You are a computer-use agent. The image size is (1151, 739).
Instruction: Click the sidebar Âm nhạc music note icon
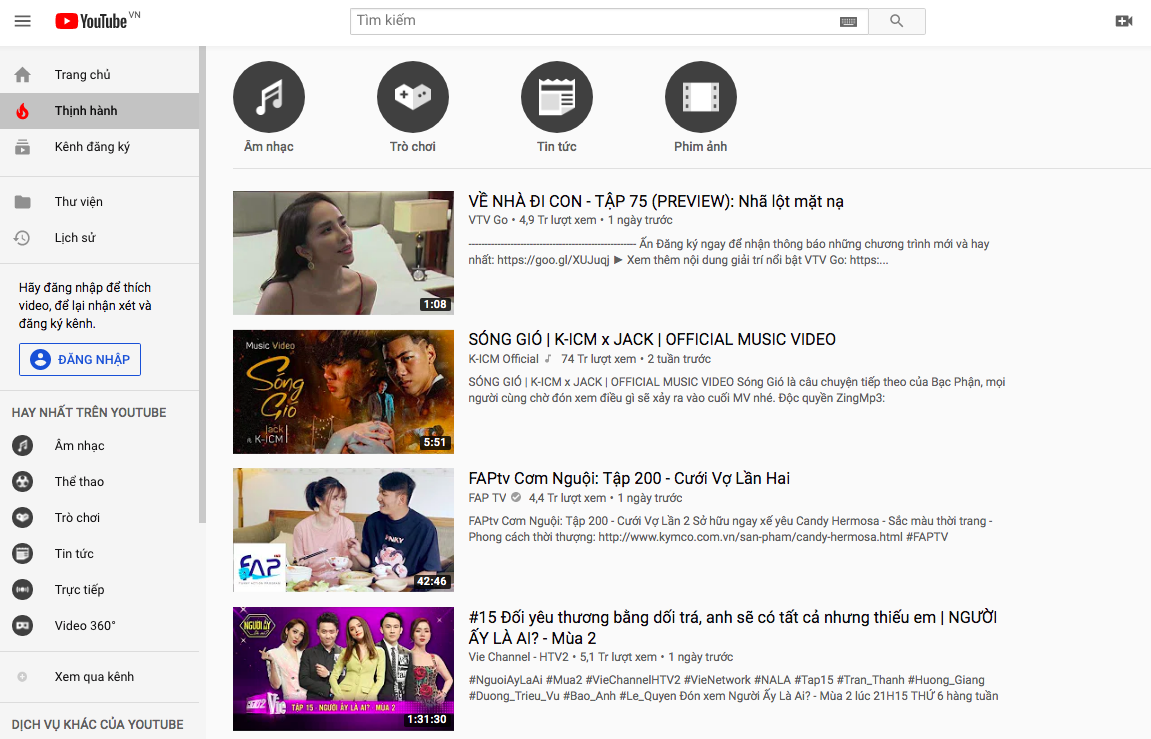point(23,445)
